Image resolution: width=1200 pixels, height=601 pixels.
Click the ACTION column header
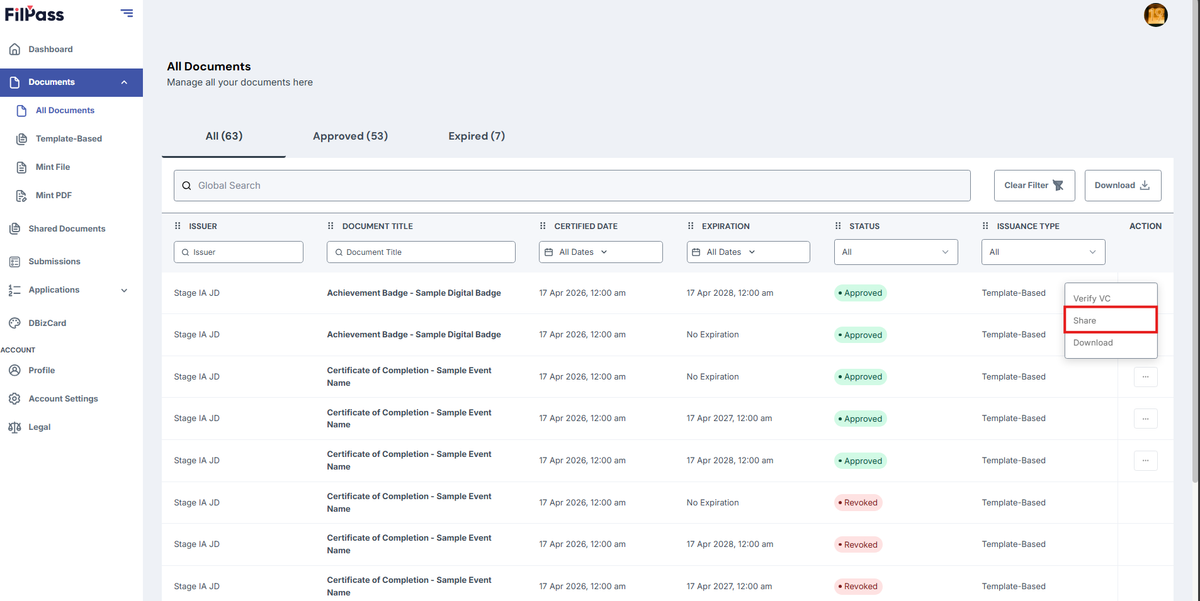tap(1145, 226)
